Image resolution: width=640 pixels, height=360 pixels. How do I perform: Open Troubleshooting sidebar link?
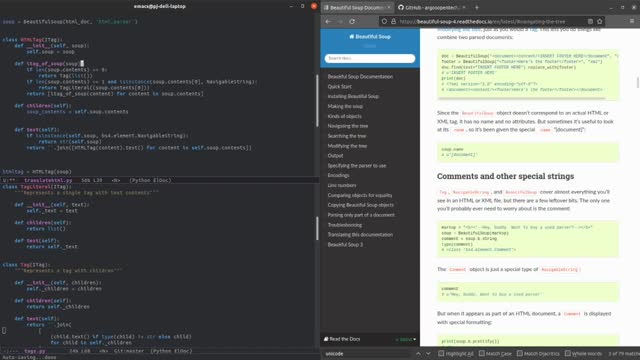pyautogui.click(x=344, y=225)
